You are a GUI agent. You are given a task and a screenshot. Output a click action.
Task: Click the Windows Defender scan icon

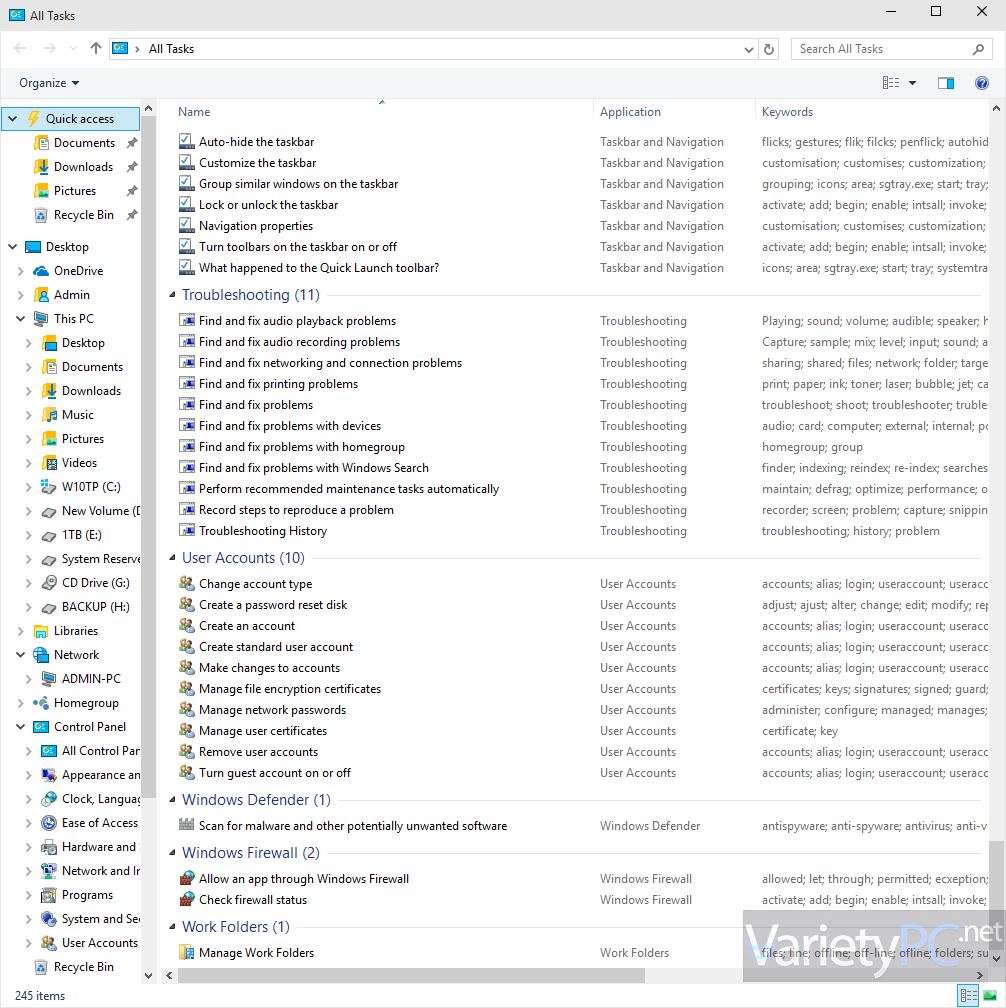point(186,825)
